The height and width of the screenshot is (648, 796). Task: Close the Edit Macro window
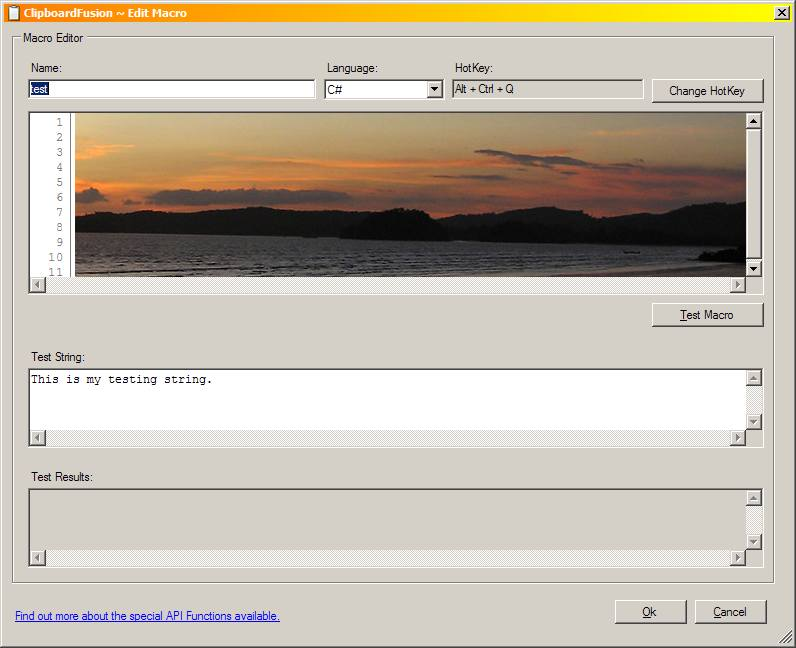pos(782,12)
